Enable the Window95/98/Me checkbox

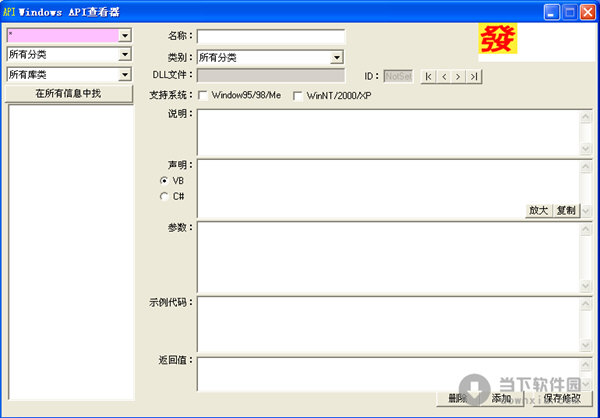point(204,95)
